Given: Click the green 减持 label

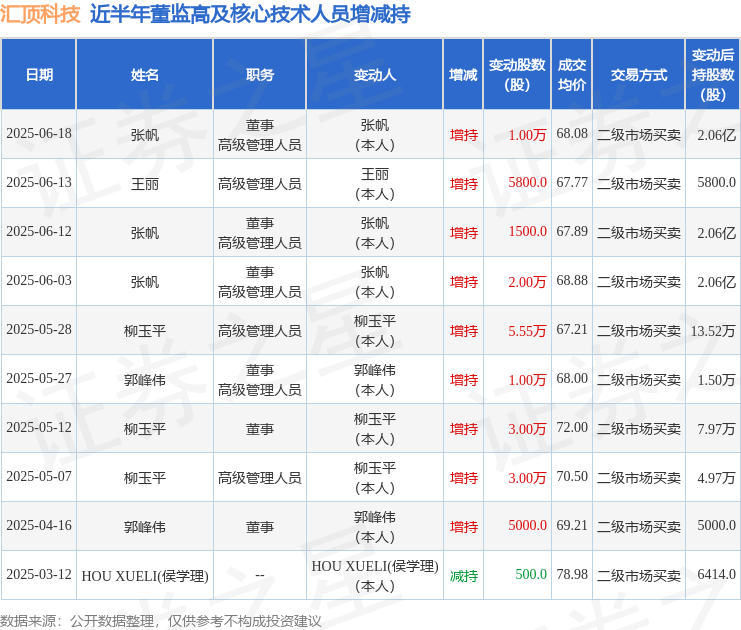Looking at the screenshot, I should pyautogui.click(x=464, y=576).
